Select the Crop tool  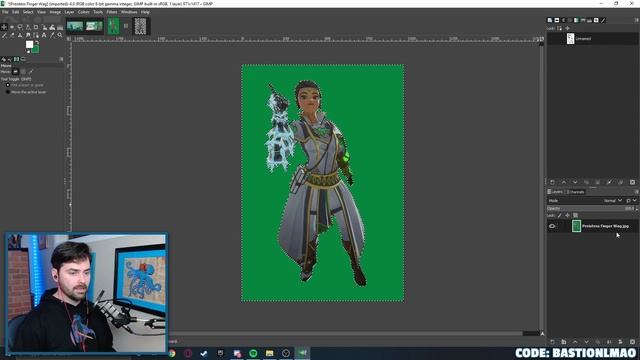(36, 27)
